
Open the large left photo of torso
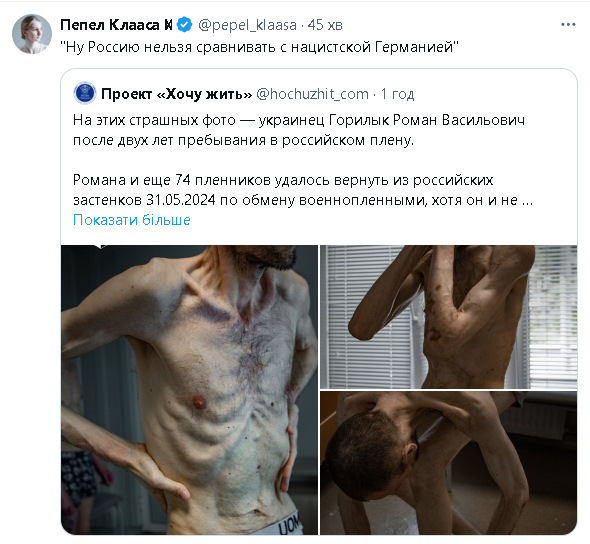pyautogui.click(x=189, y=390)
